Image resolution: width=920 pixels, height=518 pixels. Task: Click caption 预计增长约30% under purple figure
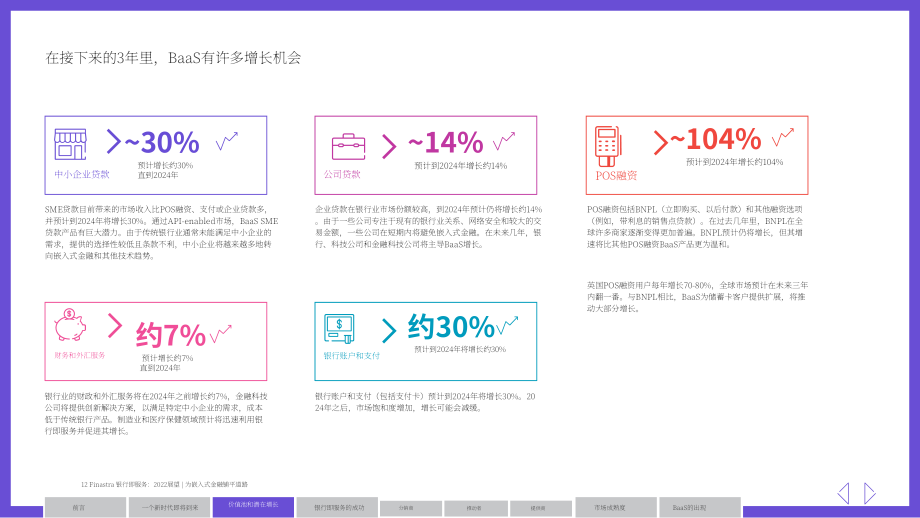[165, 165]
